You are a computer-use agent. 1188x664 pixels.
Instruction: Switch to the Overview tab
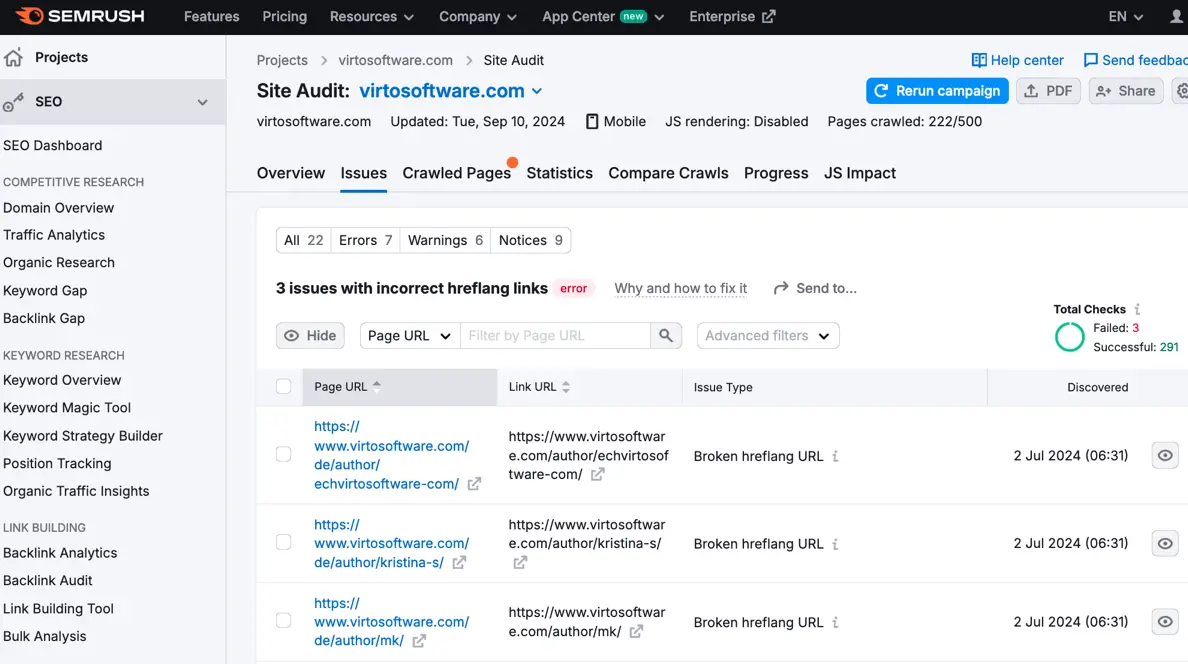[291, 174]
